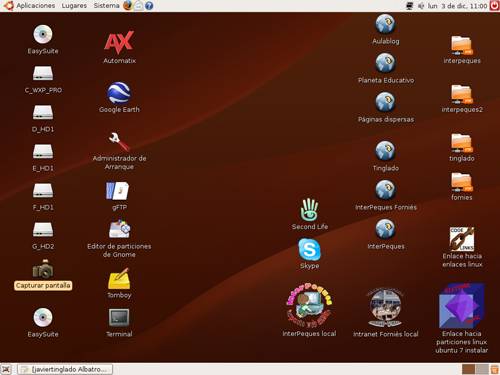The image size is (500, 375).
Task: Click the date and time clock
Action: click(457, 6)
